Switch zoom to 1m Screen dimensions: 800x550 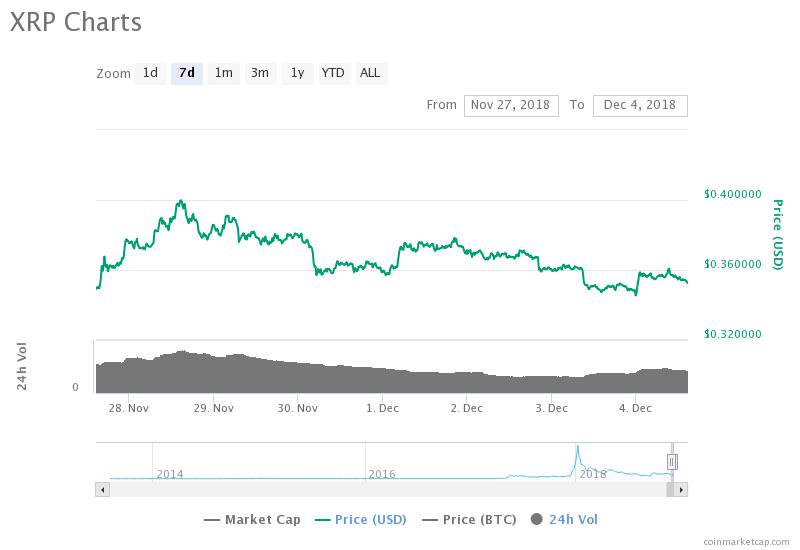tap(224, 73)
